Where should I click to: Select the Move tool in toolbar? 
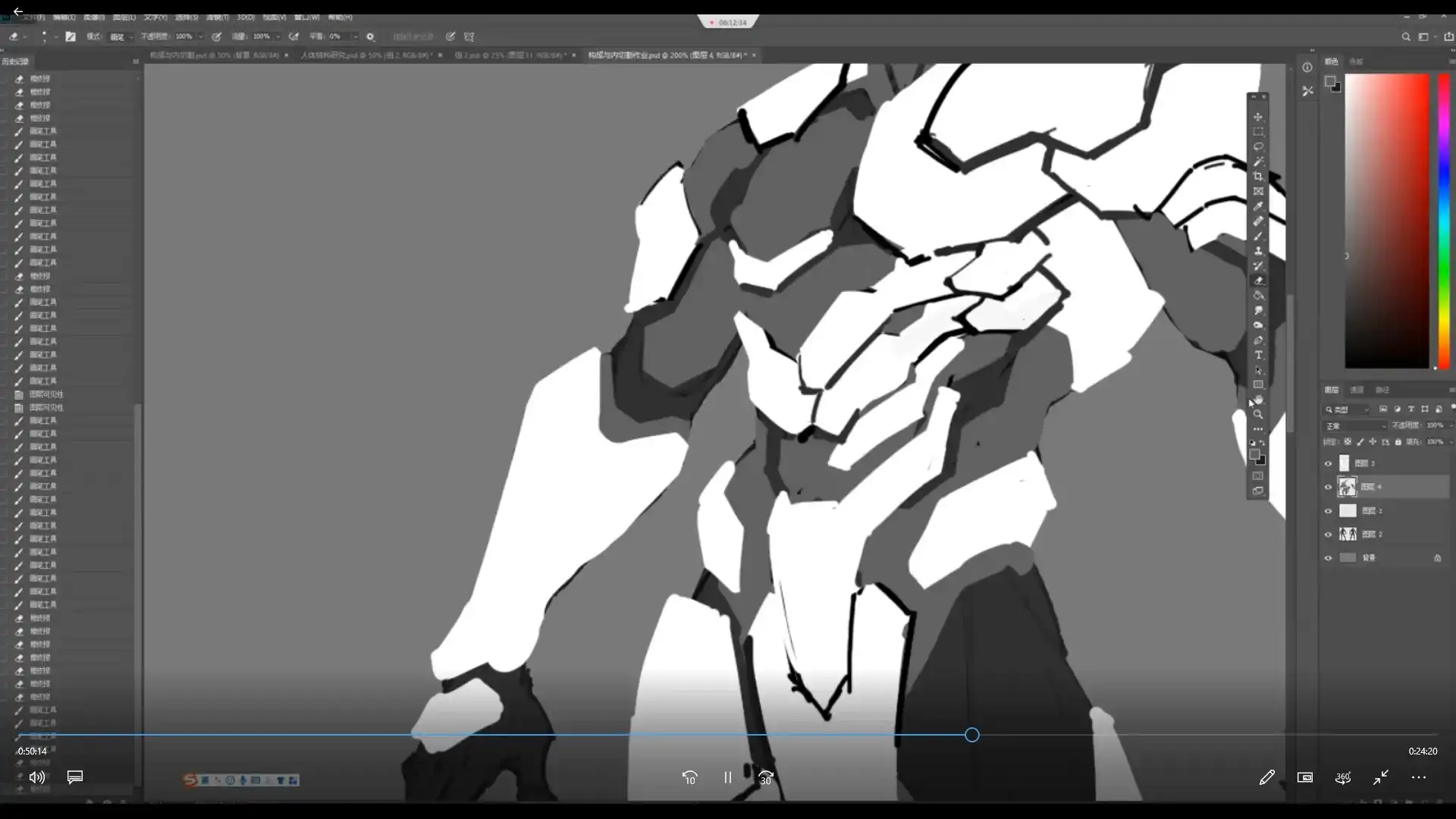1258,117
